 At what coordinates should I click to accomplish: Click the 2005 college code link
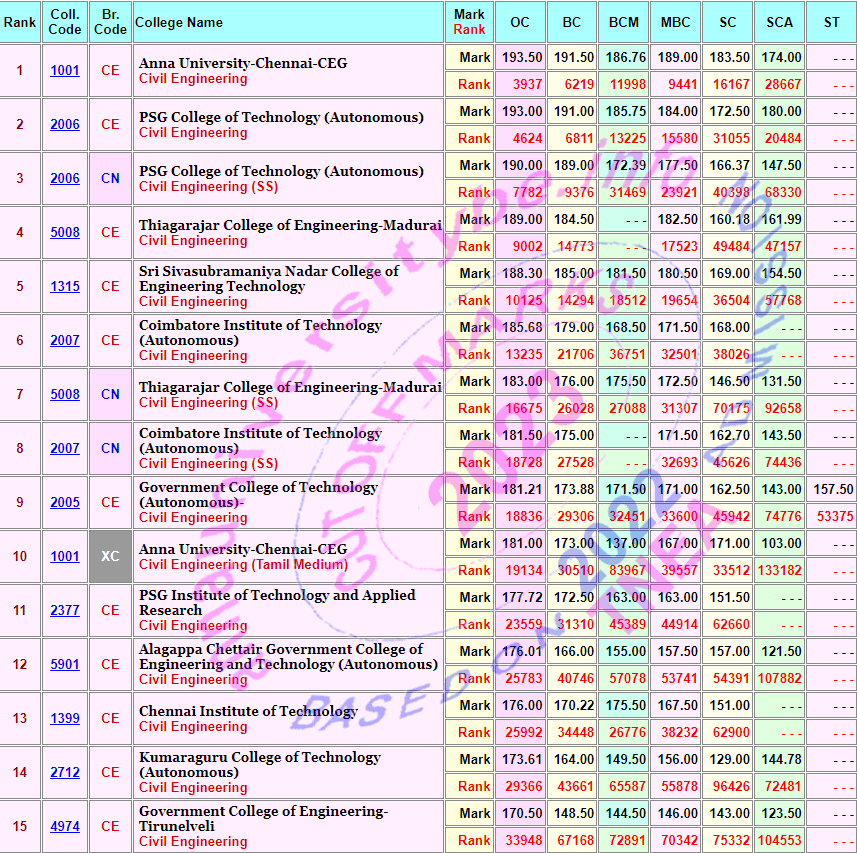coord(65,502)
